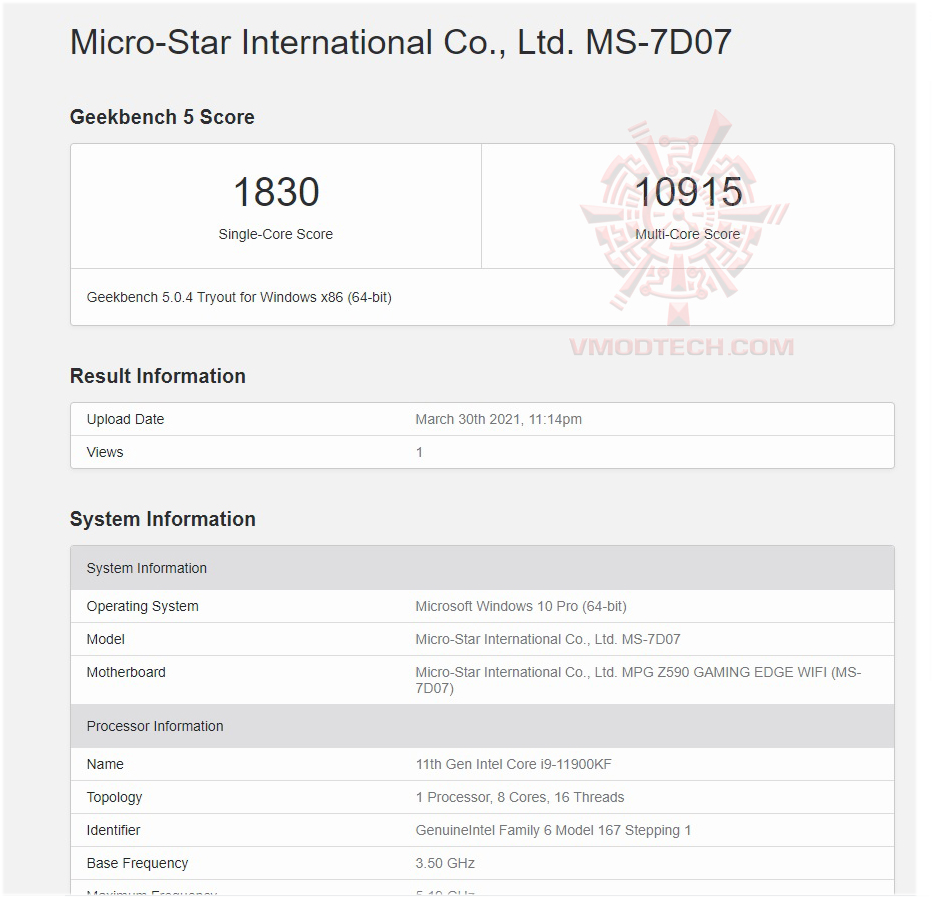Click the Views value '1'

point(419,452)
